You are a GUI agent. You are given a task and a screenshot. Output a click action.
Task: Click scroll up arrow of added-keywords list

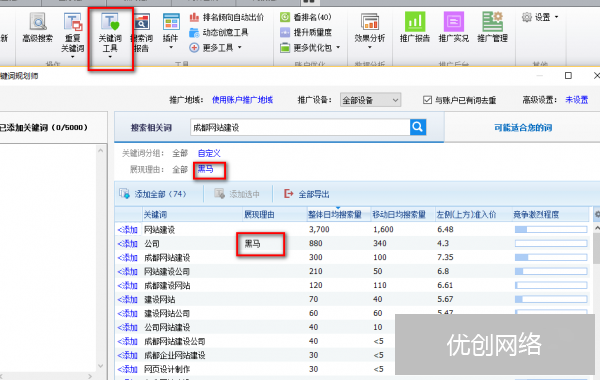[101, 151]
